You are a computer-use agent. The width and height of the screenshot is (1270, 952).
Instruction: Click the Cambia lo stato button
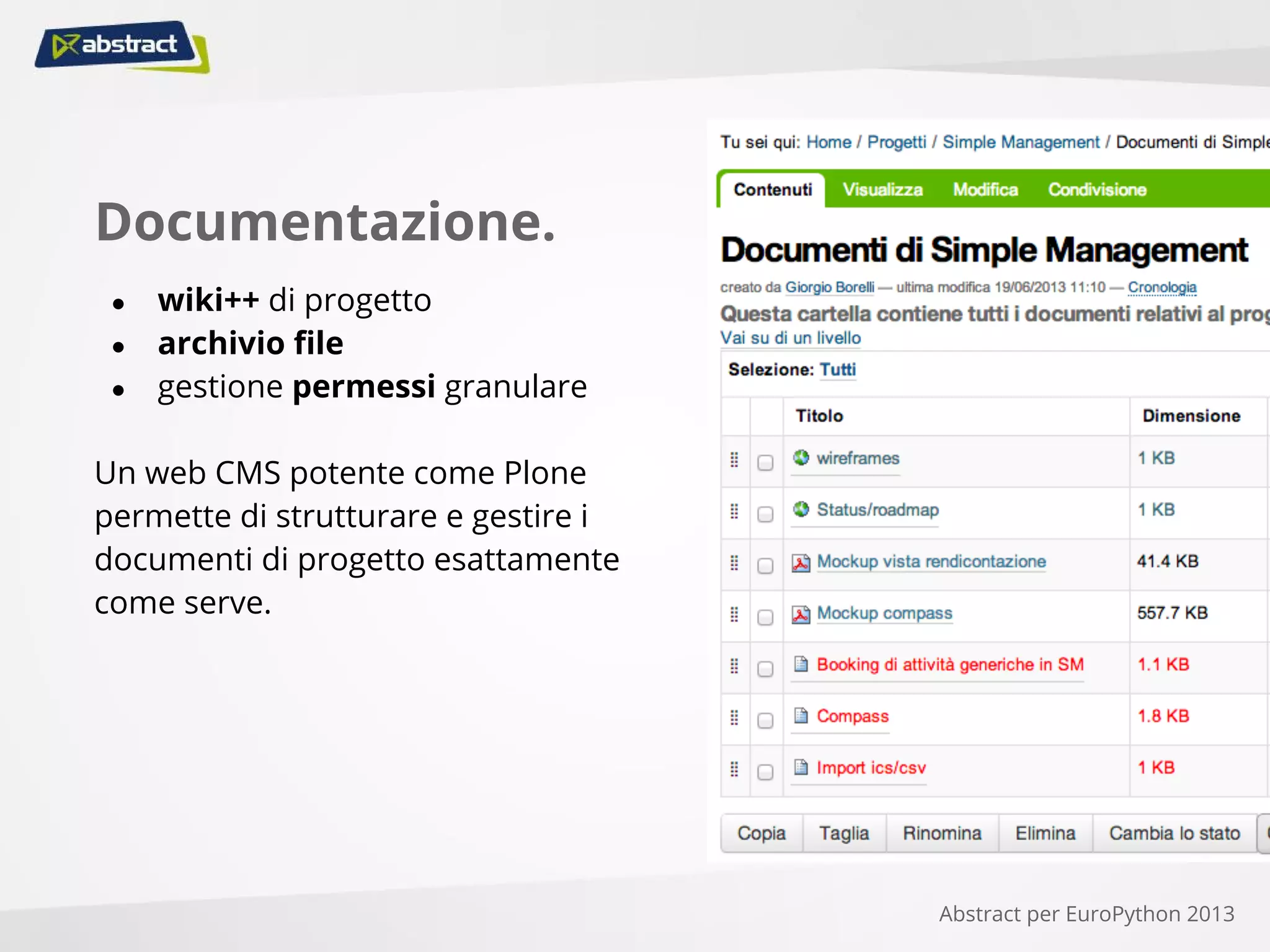pos(1175,833)
